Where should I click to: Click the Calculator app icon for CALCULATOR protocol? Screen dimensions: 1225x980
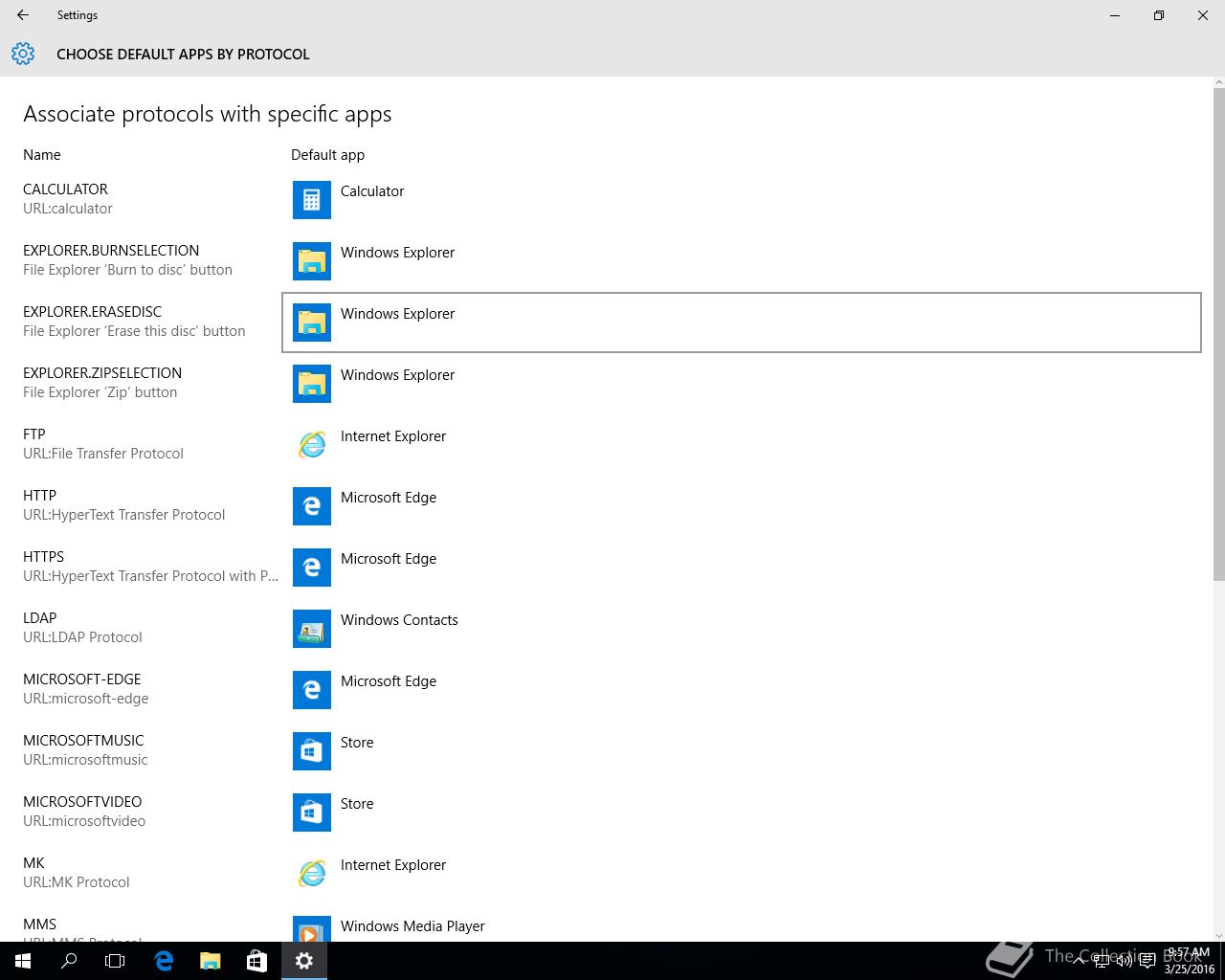pos(311,200)
